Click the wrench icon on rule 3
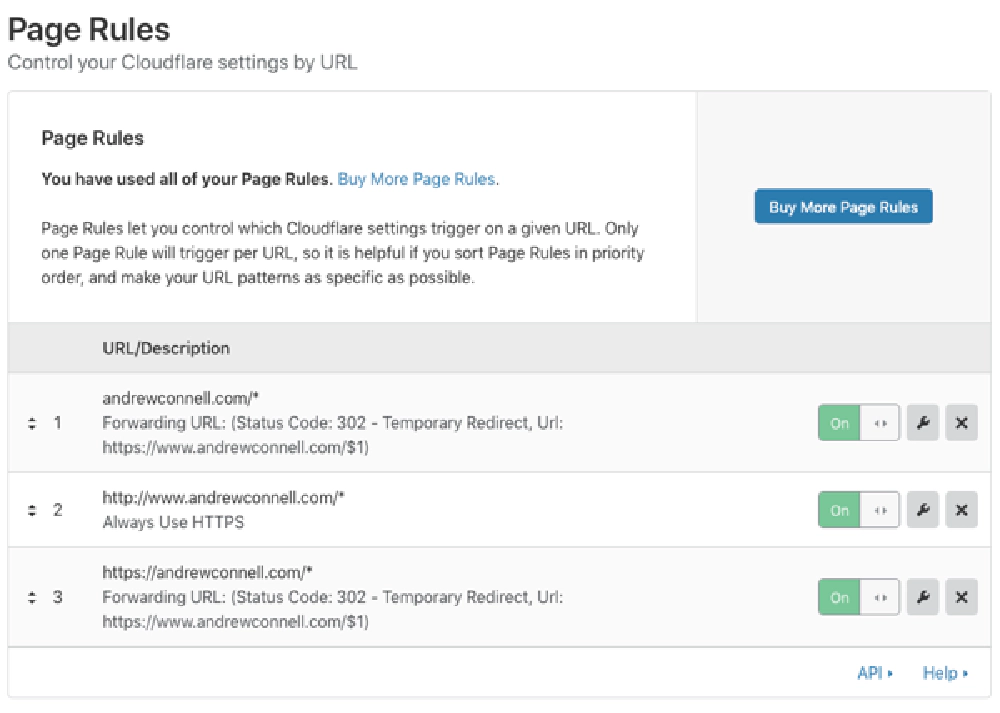This screenshot has width=1000, height=713. 922,597
